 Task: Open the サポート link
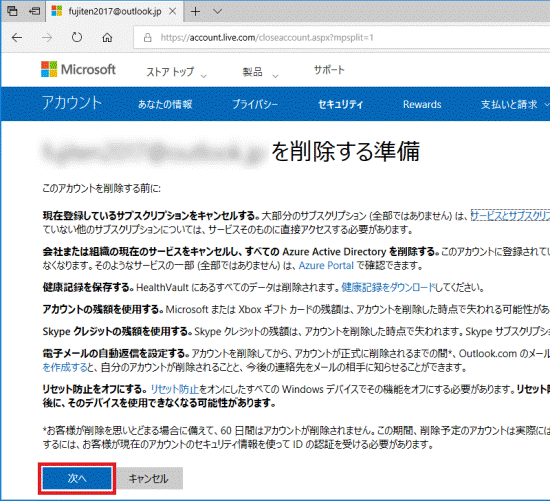[x=329, y=70]
